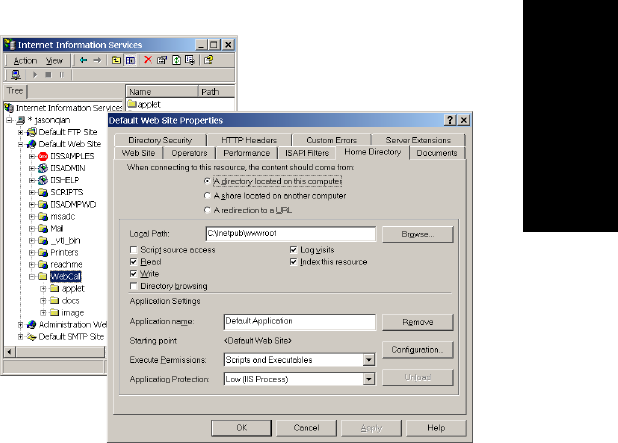Toggle Index this resource checkbox
Screen dimensions: 618x443
[x=293, y=262]
